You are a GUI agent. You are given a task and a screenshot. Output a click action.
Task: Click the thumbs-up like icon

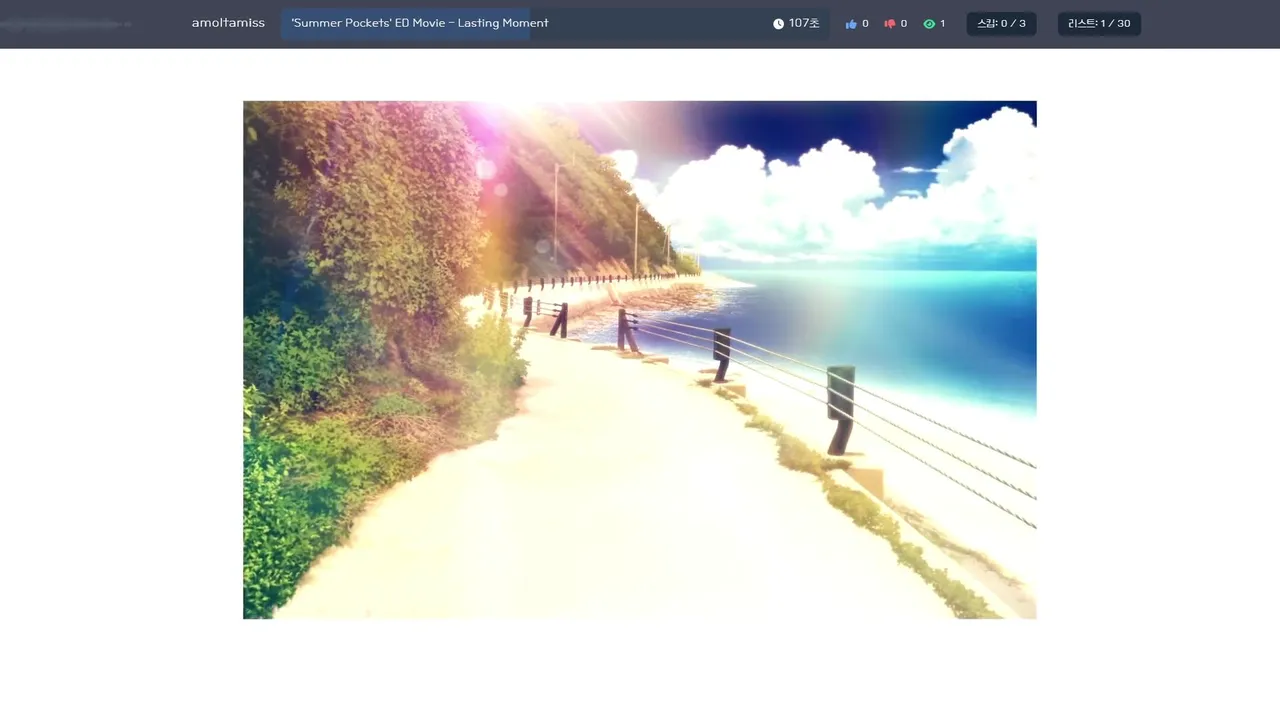click(851, 24)
